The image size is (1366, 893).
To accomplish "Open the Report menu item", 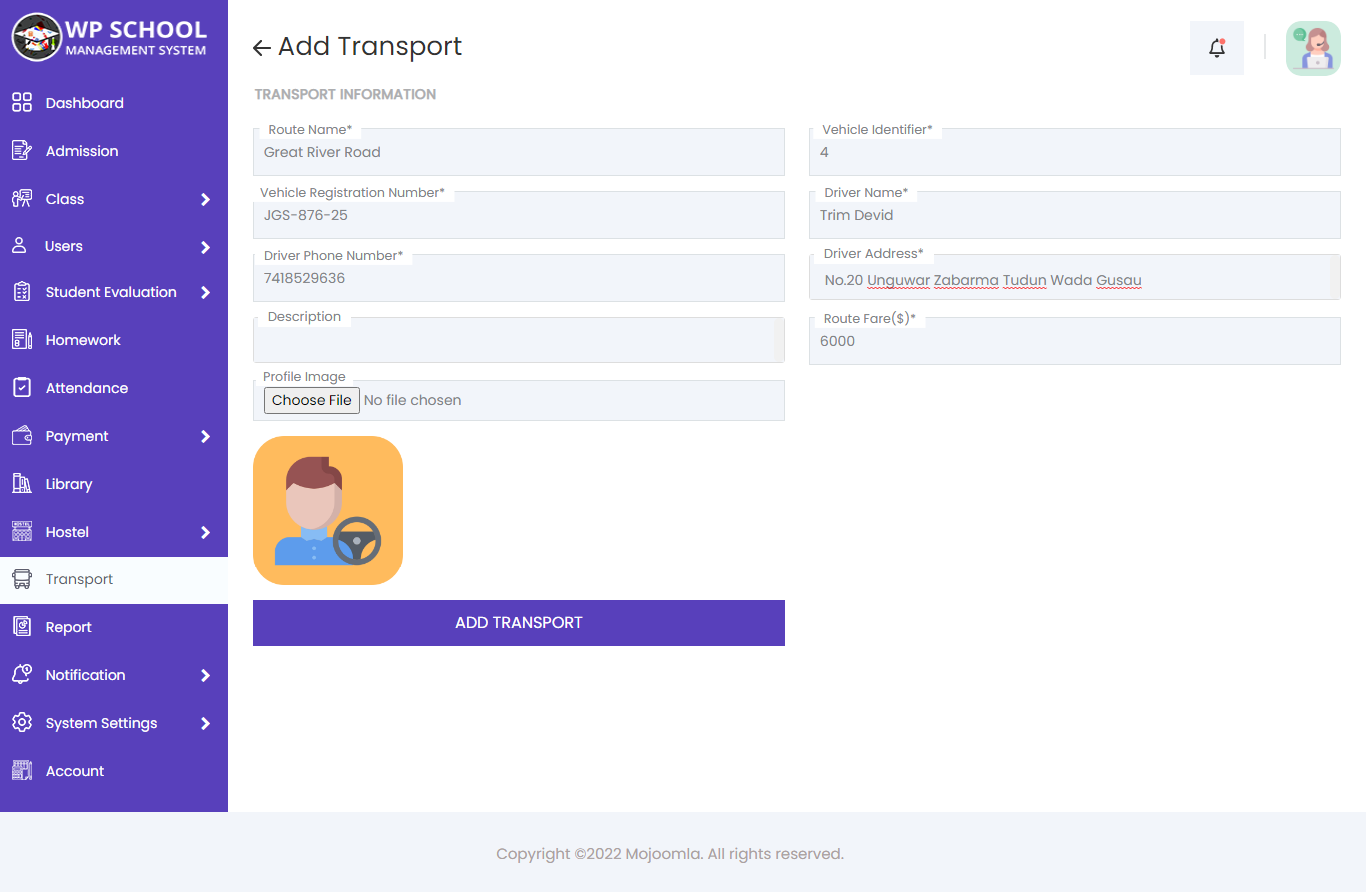I will 114,627.
